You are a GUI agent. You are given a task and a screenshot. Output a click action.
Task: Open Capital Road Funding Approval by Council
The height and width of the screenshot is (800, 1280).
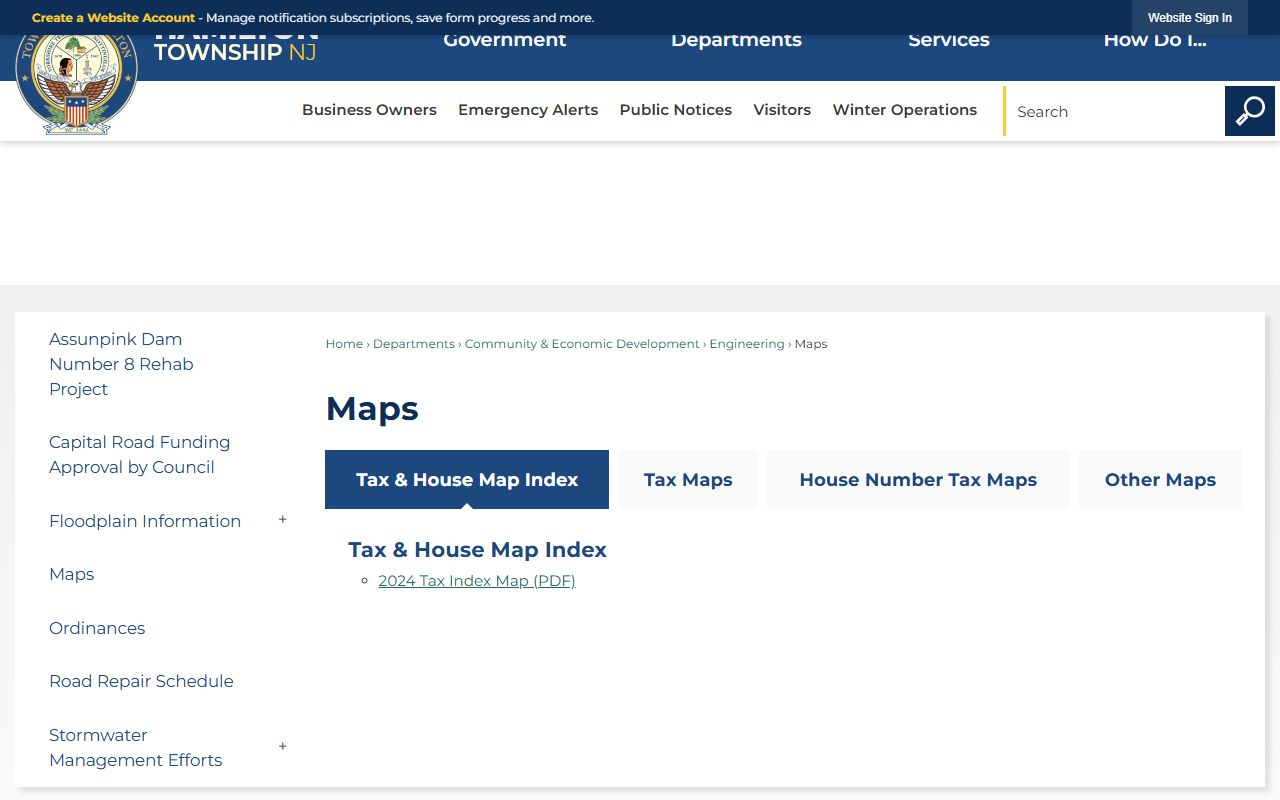click(x=140, y=454)
